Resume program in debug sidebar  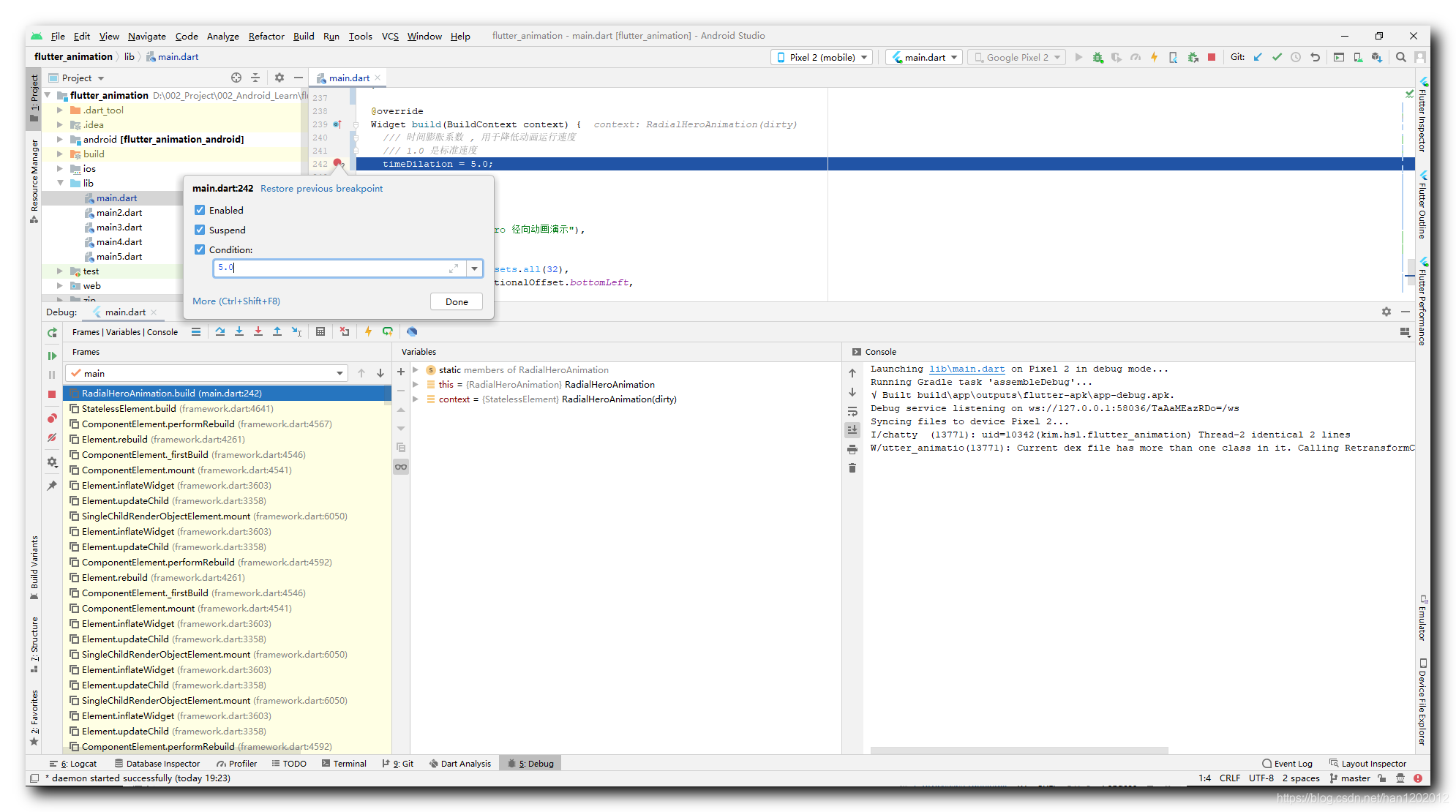pos(52,356)
